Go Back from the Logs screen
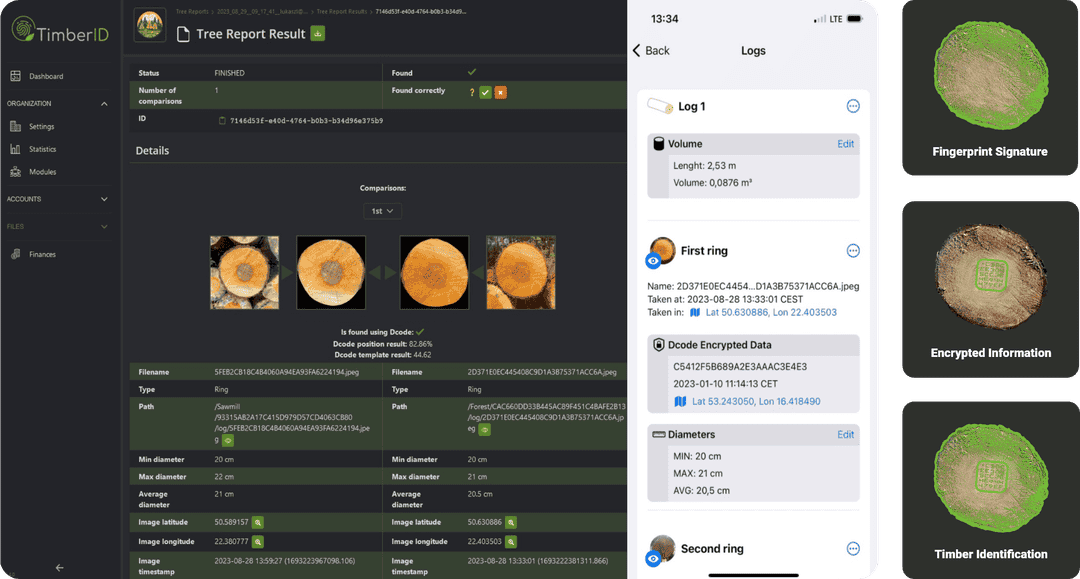This screenshot has height=579, width=1080. [x=651, y=51]
